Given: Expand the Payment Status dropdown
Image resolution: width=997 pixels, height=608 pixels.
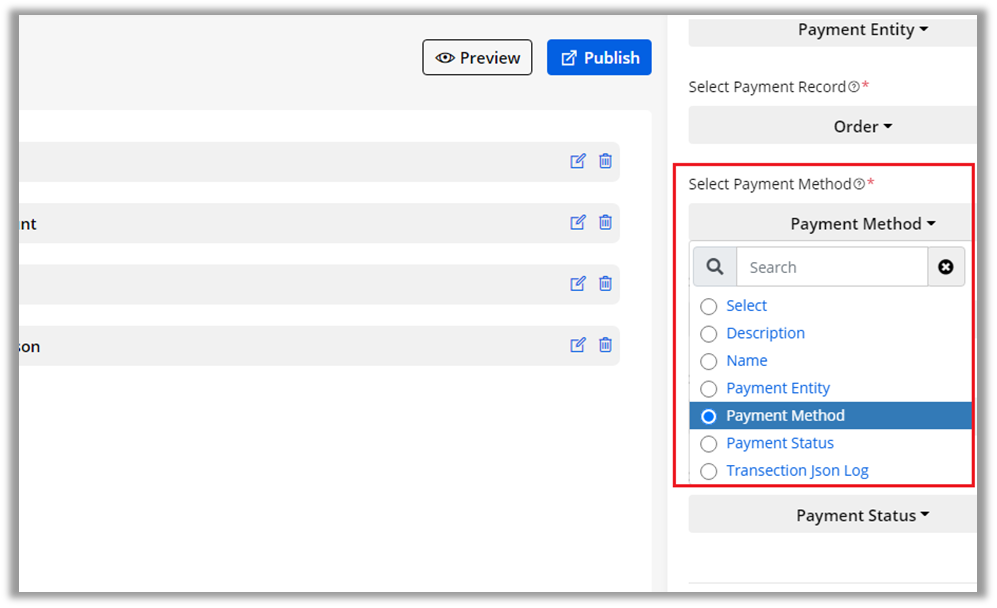Looking at the screenshot, I should pyautogui.click(x=862, y=516).
